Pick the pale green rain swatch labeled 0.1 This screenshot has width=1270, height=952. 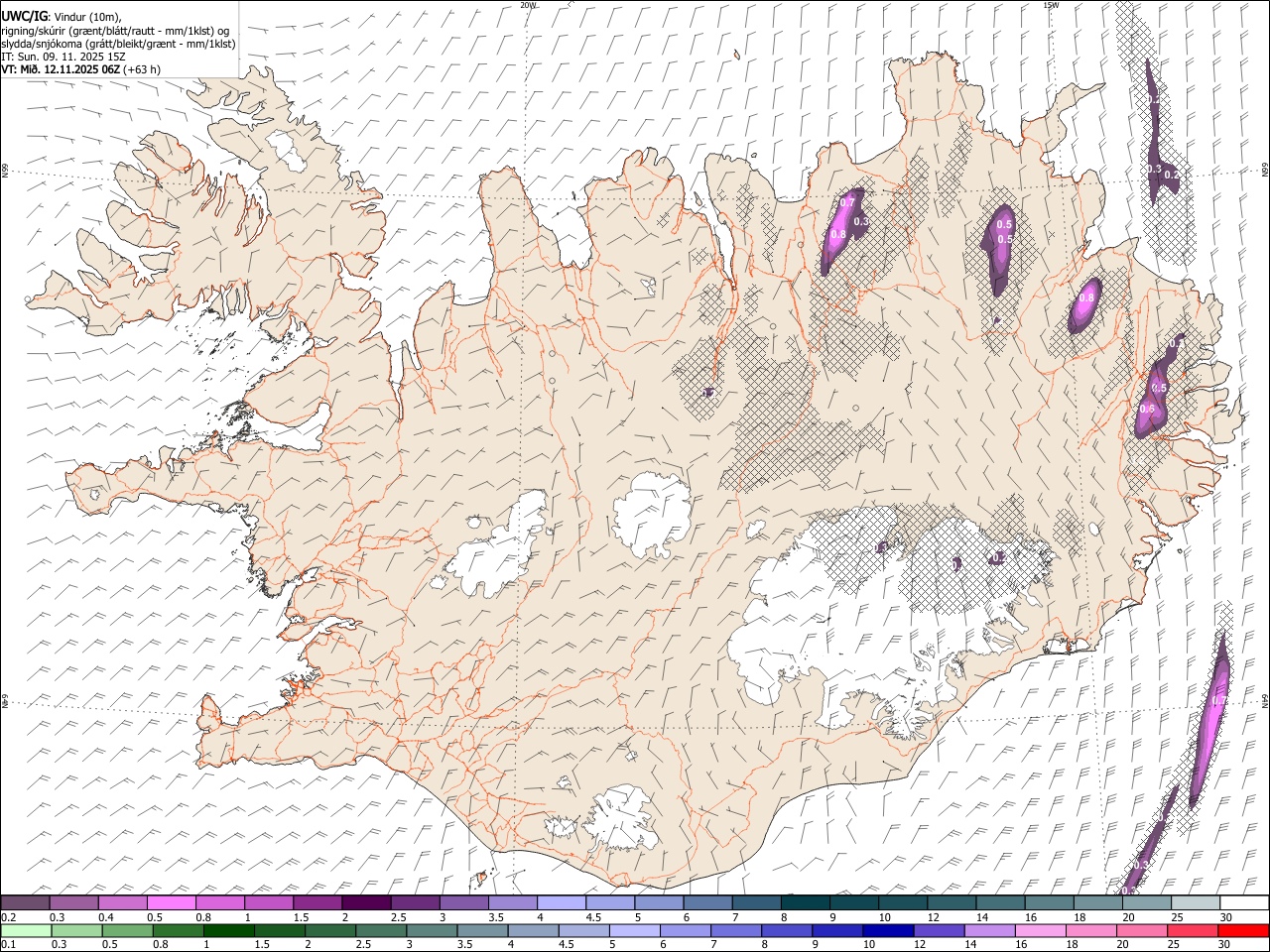click(x=26, y=930)
